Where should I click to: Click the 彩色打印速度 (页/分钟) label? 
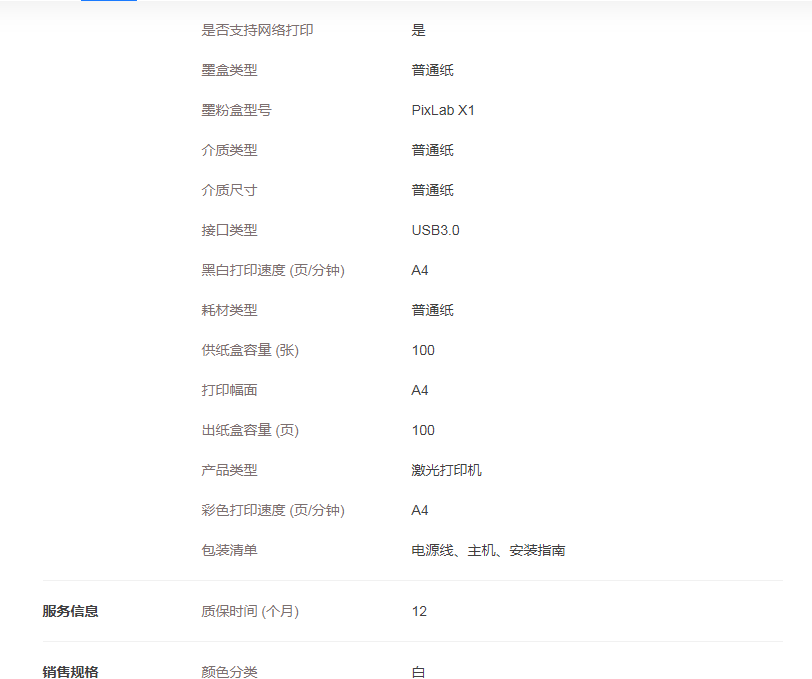point(273,510)
